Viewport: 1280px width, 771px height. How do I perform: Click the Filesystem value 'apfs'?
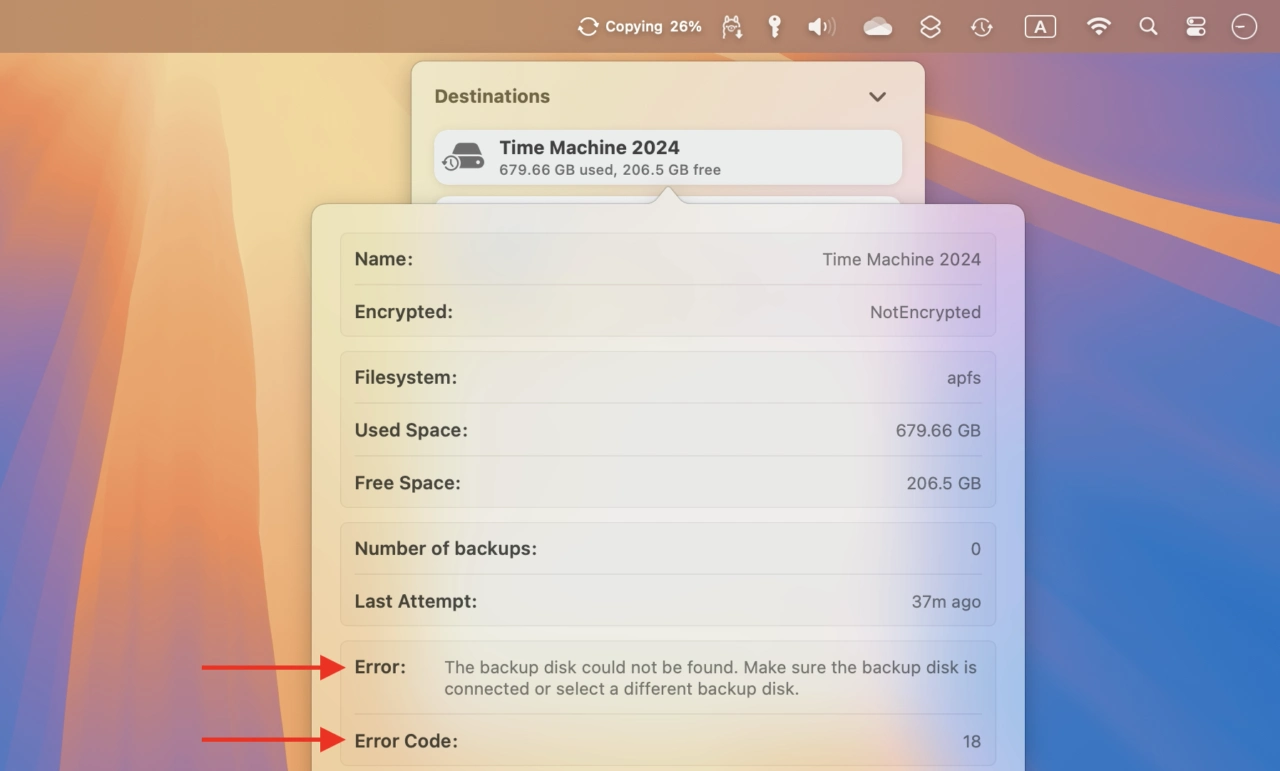pyautogui.click(x=964, y=378)
